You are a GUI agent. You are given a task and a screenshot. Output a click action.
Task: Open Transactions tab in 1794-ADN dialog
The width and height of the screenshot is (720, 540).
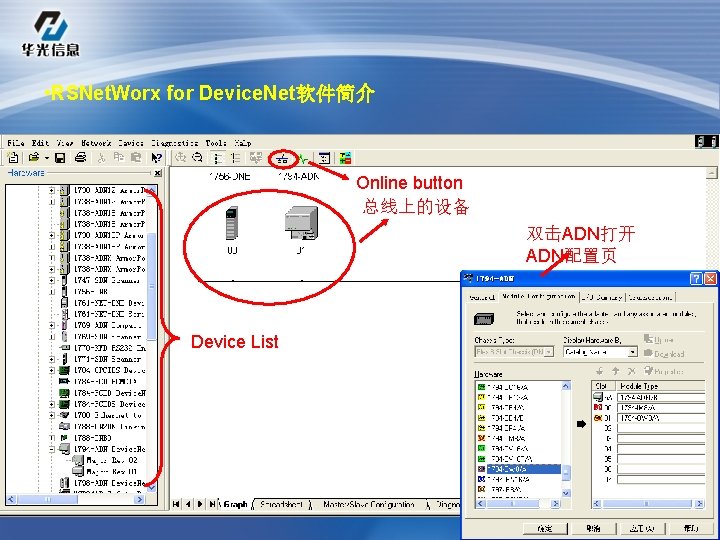point(650,297)
